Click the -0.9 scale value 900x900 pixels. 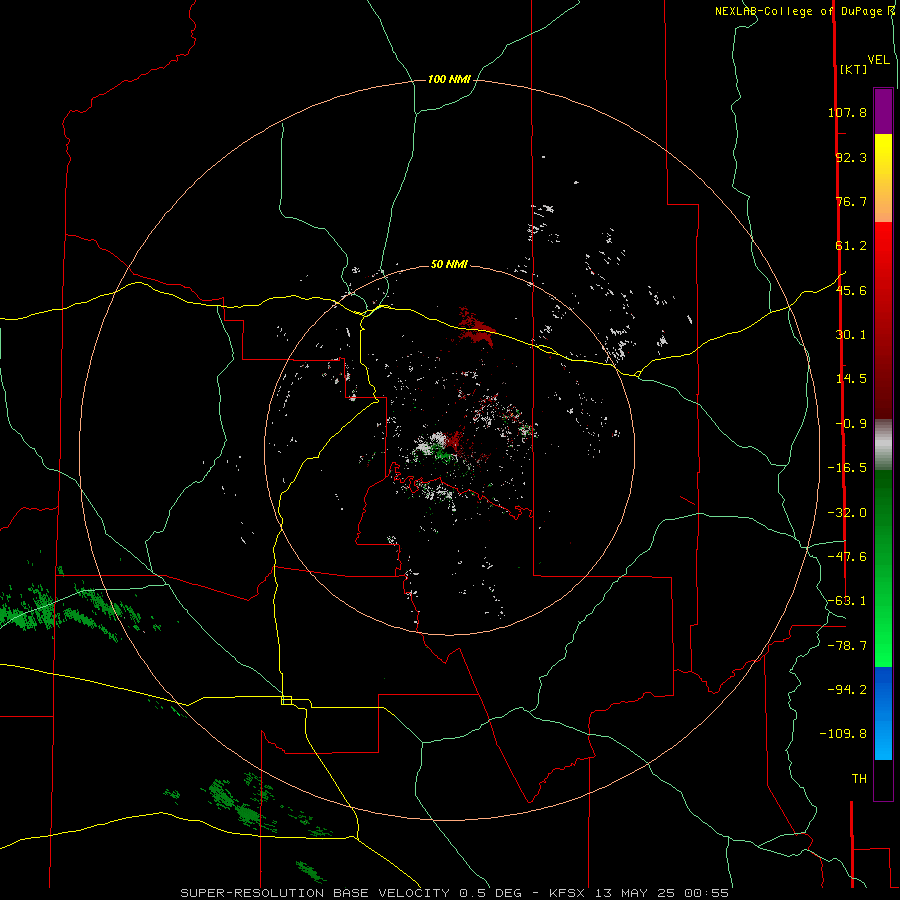(x=851, y=424)
